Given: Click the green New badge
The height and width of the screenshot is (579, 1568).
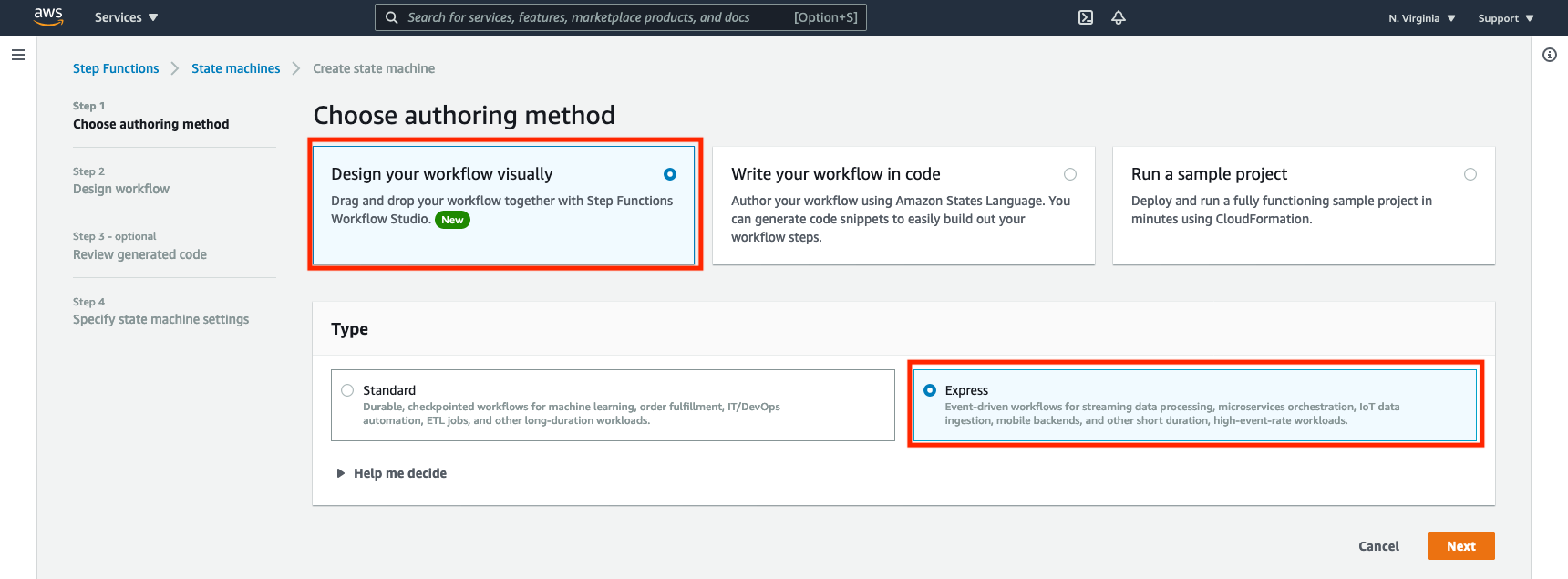Looking at the screenshot, I should point(452,220).
